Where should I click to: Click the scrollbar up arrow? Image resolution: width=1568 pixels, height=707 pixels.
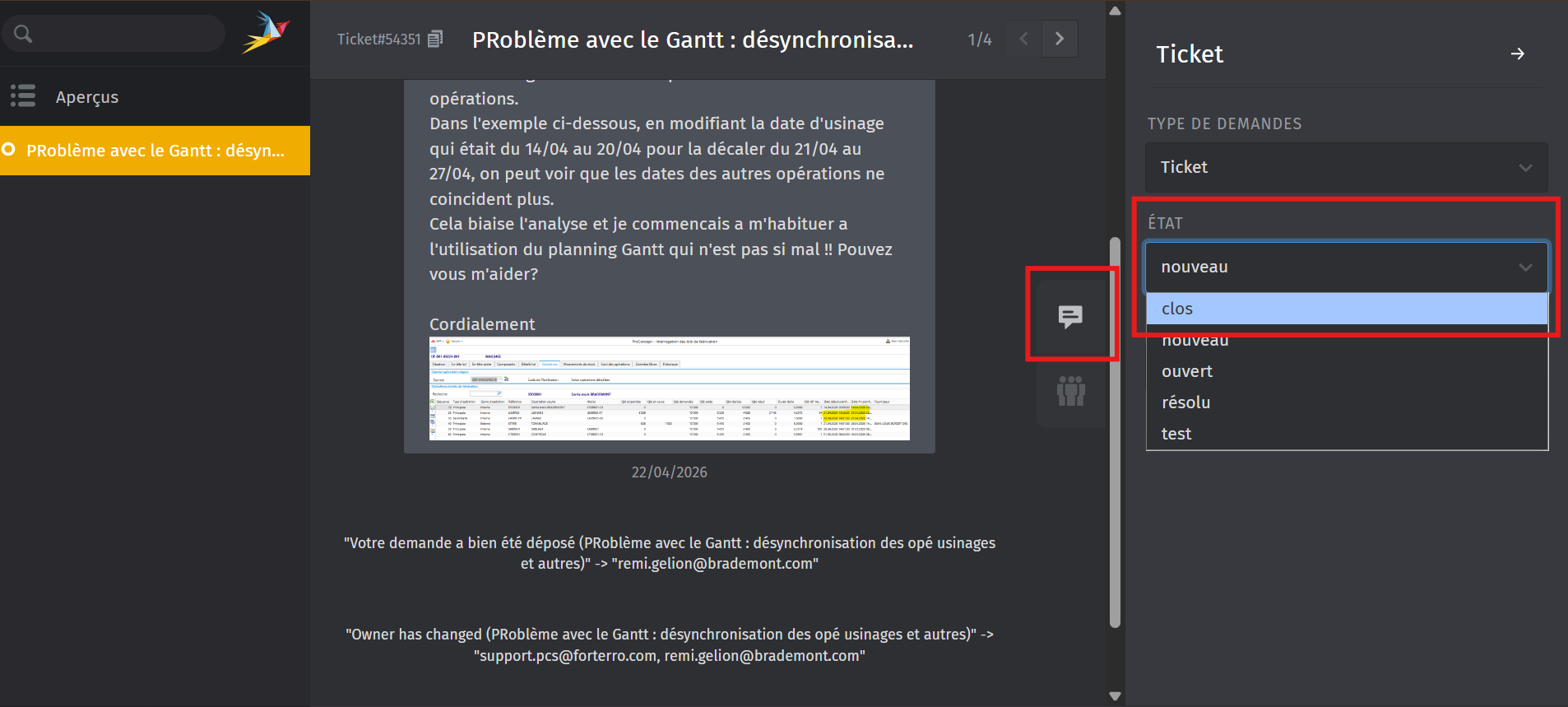[1115, 11]
